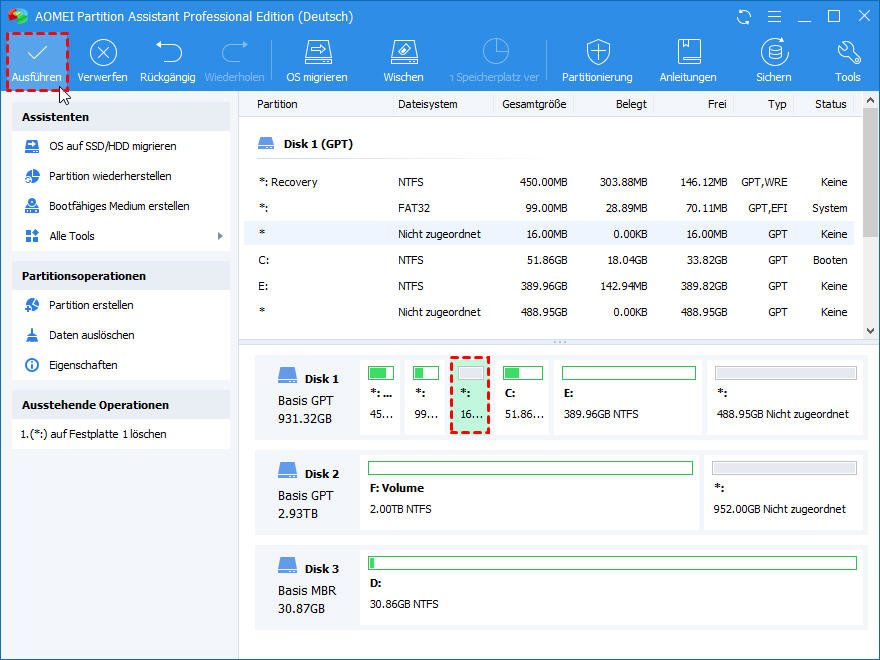The height and width of the screenshot is (660, 880).
Task: Click the F: Volume usage bar on Disk 2
Action: tap(530, 468)
